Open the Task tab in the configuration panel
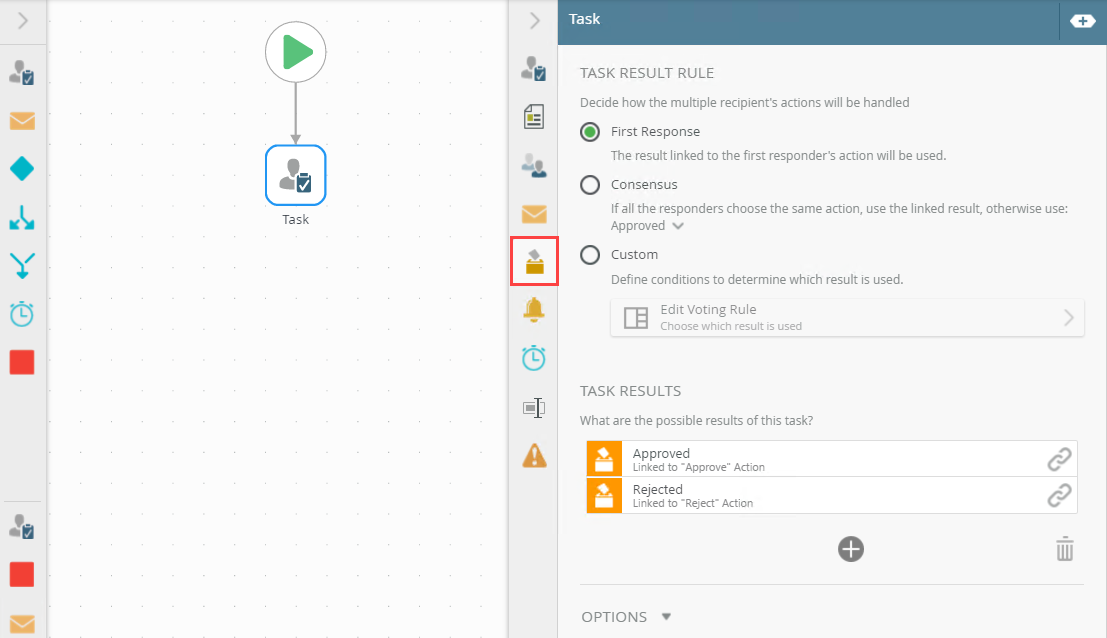Viewport: 1107px width, 638px height. coord(534,68)
